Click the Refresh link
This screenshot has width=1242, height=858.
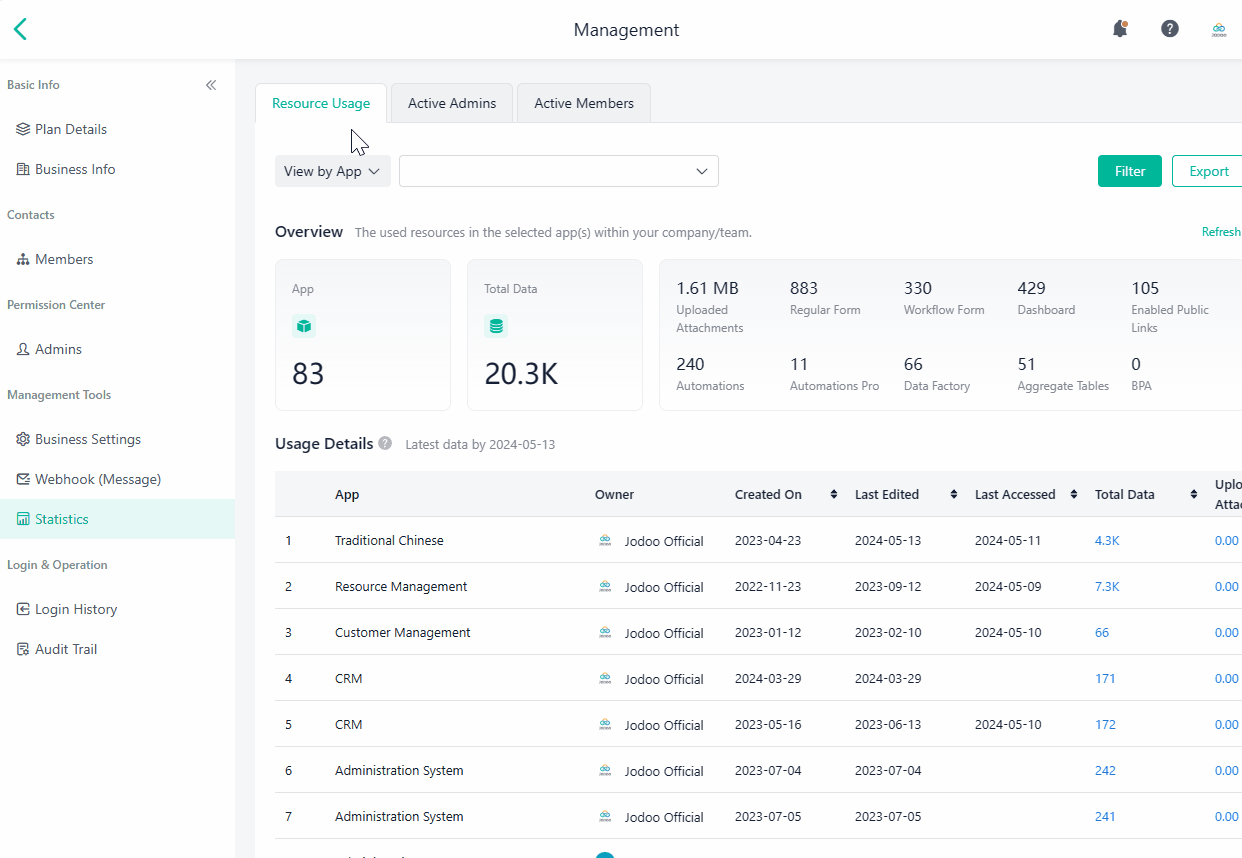click(x=1220, y=232)
